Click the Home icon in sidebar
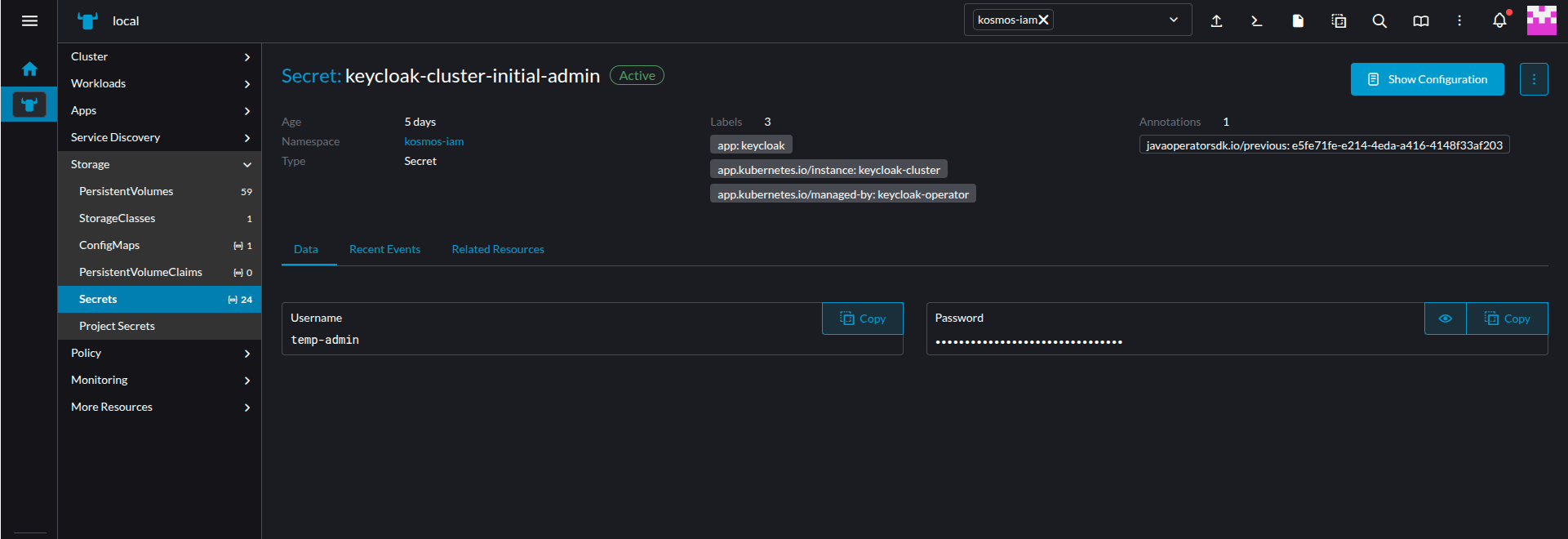This screenshot has height=539, width=1568. click(x=29, y=69)
